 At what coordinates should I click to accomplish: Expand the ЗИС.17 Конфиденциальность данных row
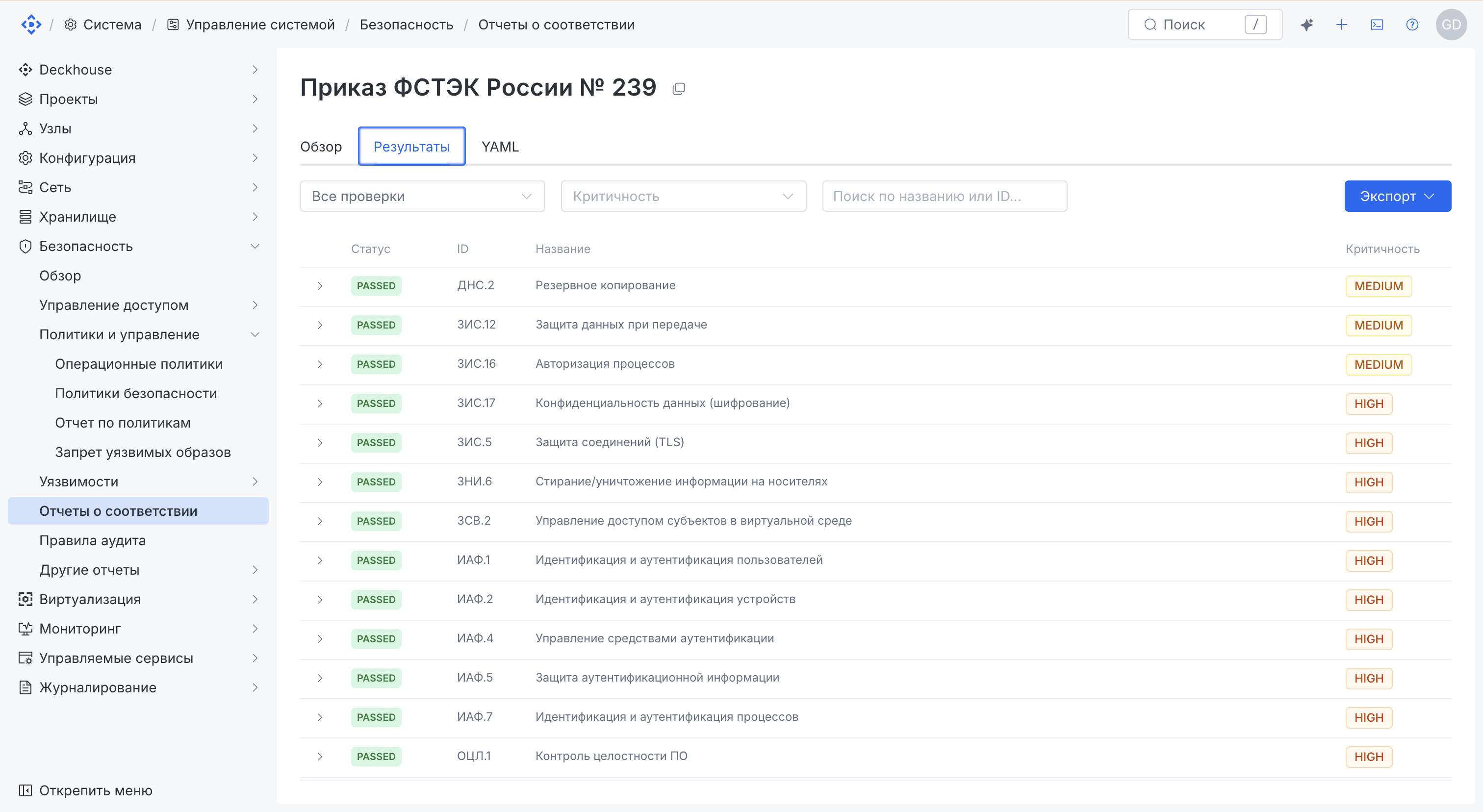tap(320, 404)
